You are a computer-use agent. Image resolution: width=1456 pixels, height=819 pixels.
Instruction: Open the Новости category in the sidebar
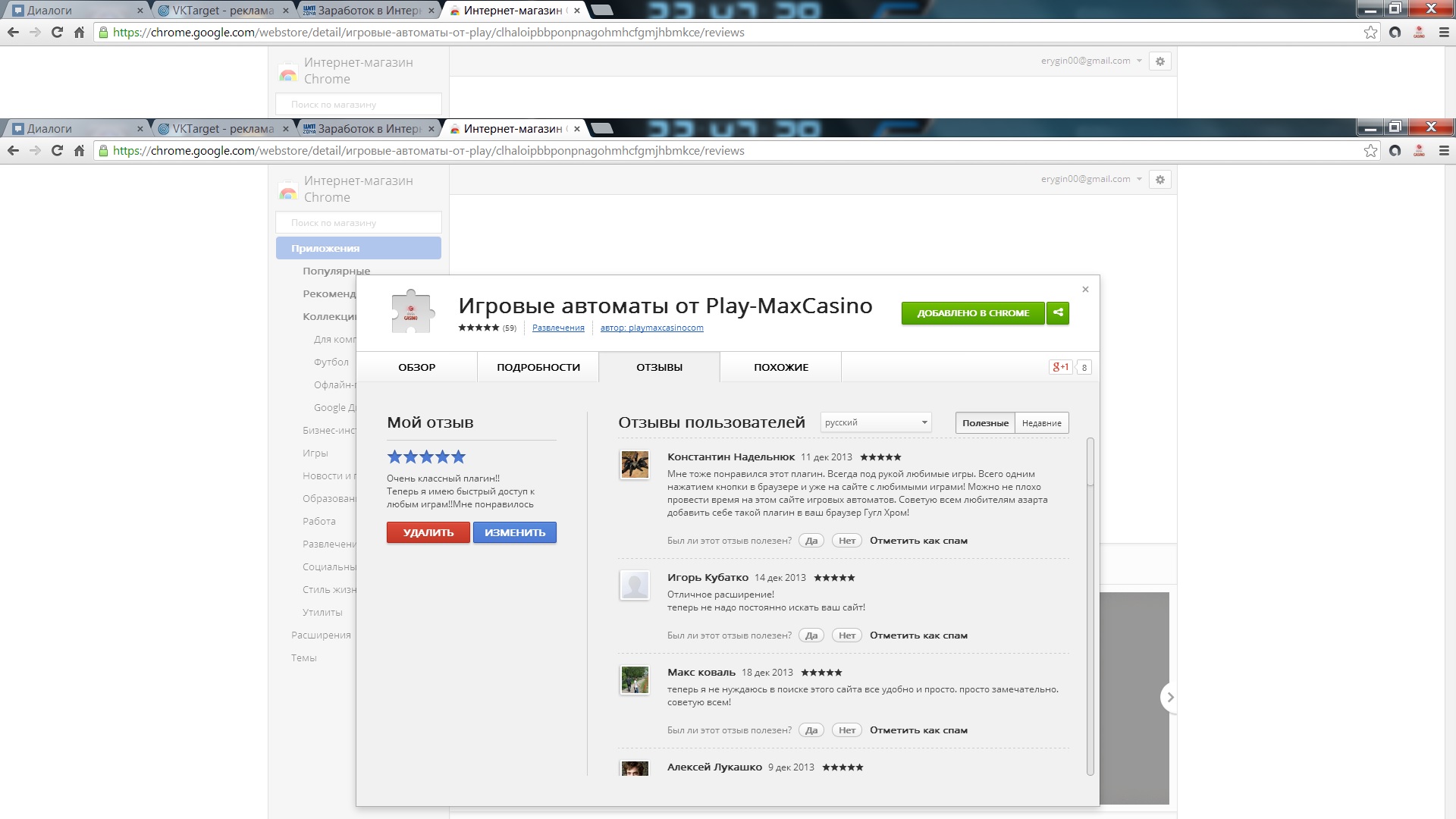[x=328, y=475]
